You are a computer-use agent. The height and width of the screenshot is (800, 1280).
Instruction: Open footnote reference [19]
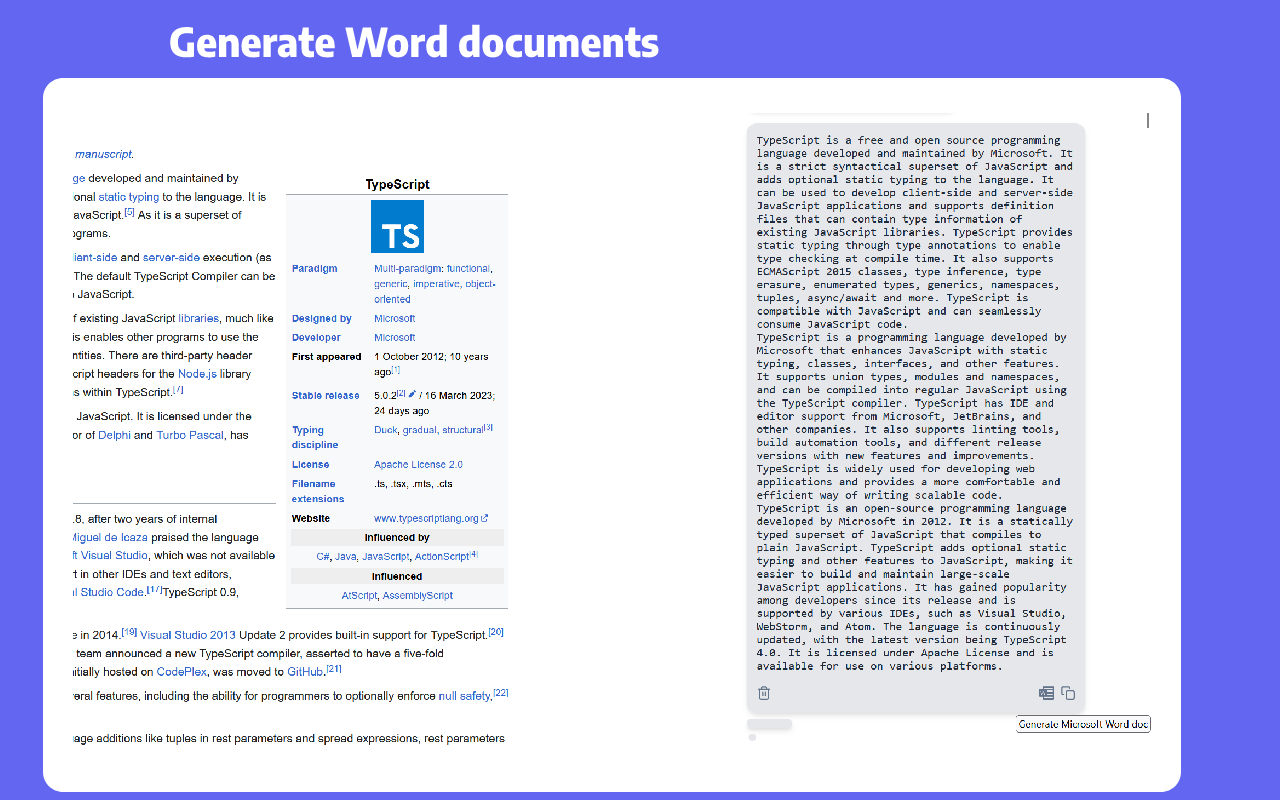129,632
